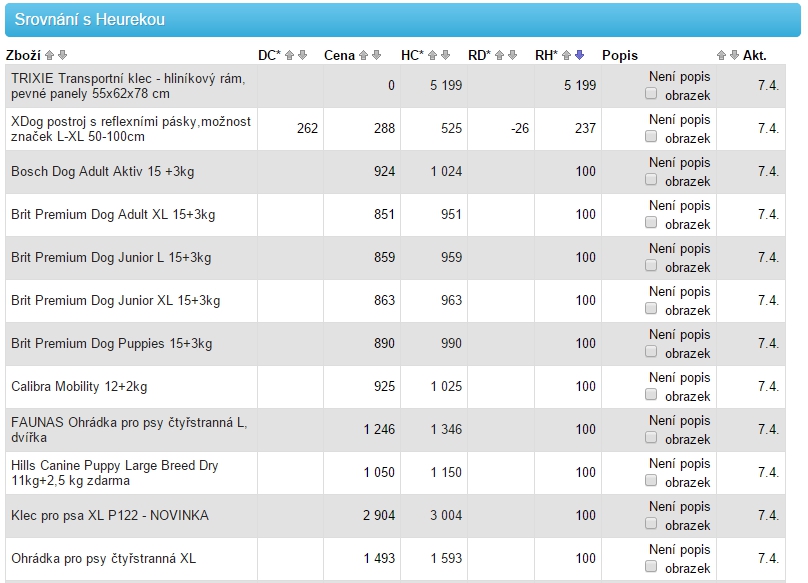Screen dimensions: 808x583
Task: Select obrazek checkbox for Brit Premium Junior XL
Action: [652, 309]
